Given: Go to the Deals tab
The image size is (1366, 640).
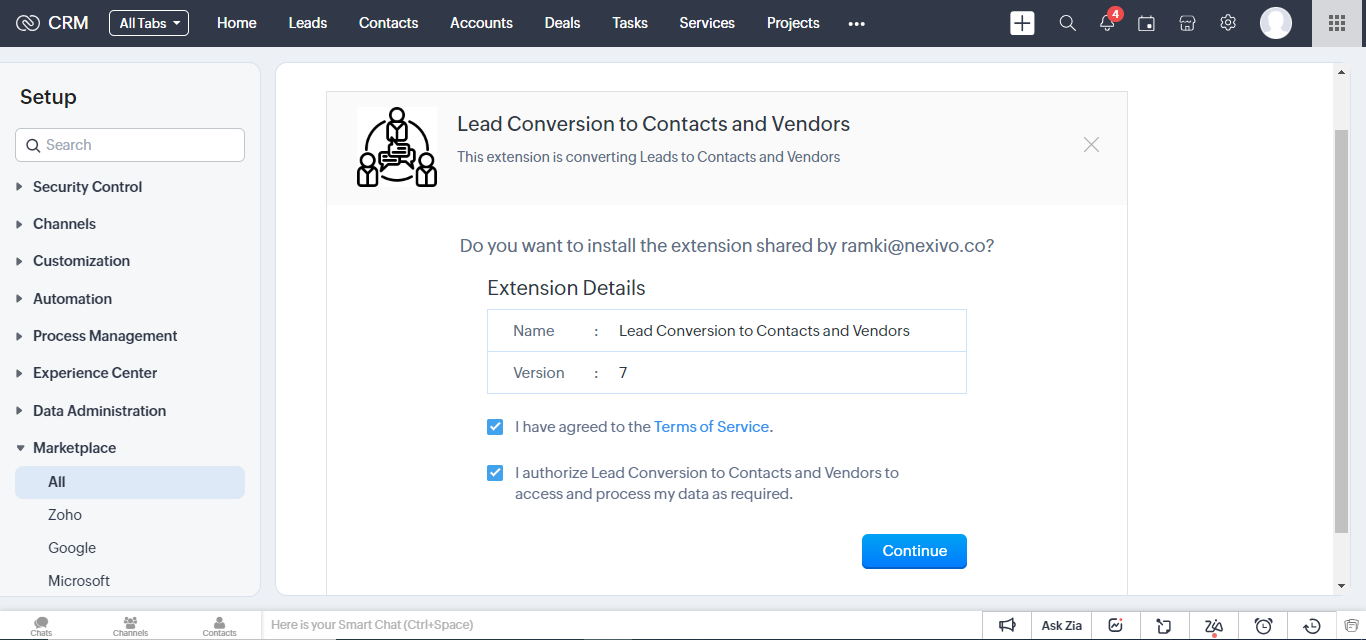Looking at the screenshot, I should click(x=562, y=23).
